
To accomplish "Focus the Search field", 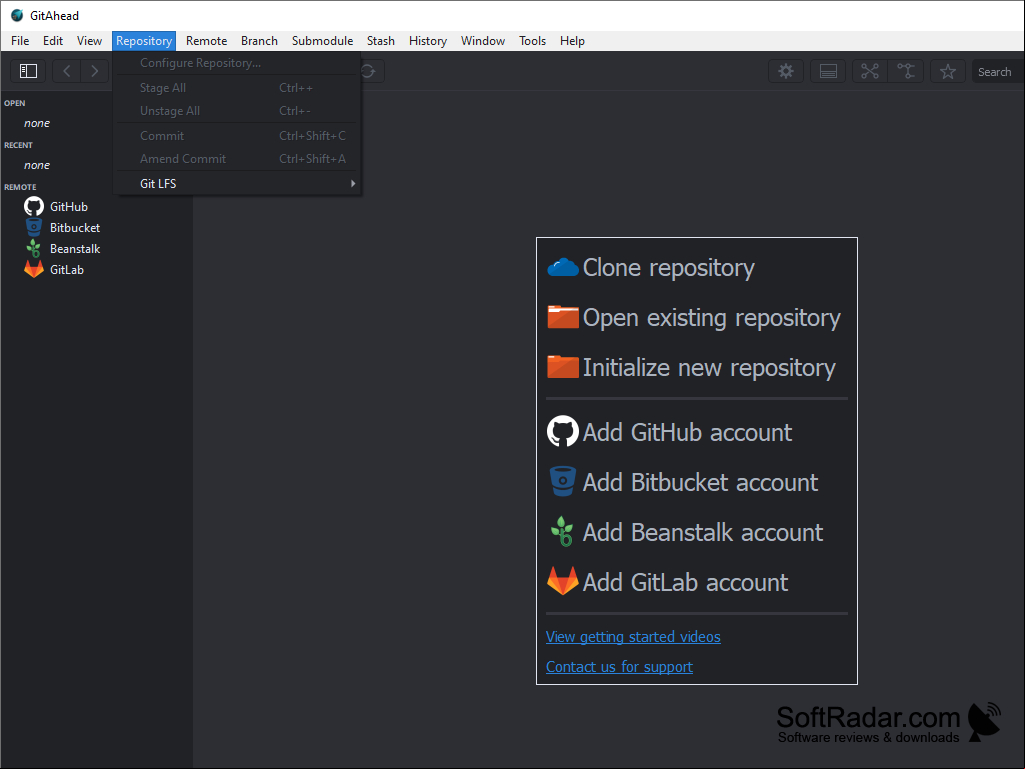I will coord(998,72).
